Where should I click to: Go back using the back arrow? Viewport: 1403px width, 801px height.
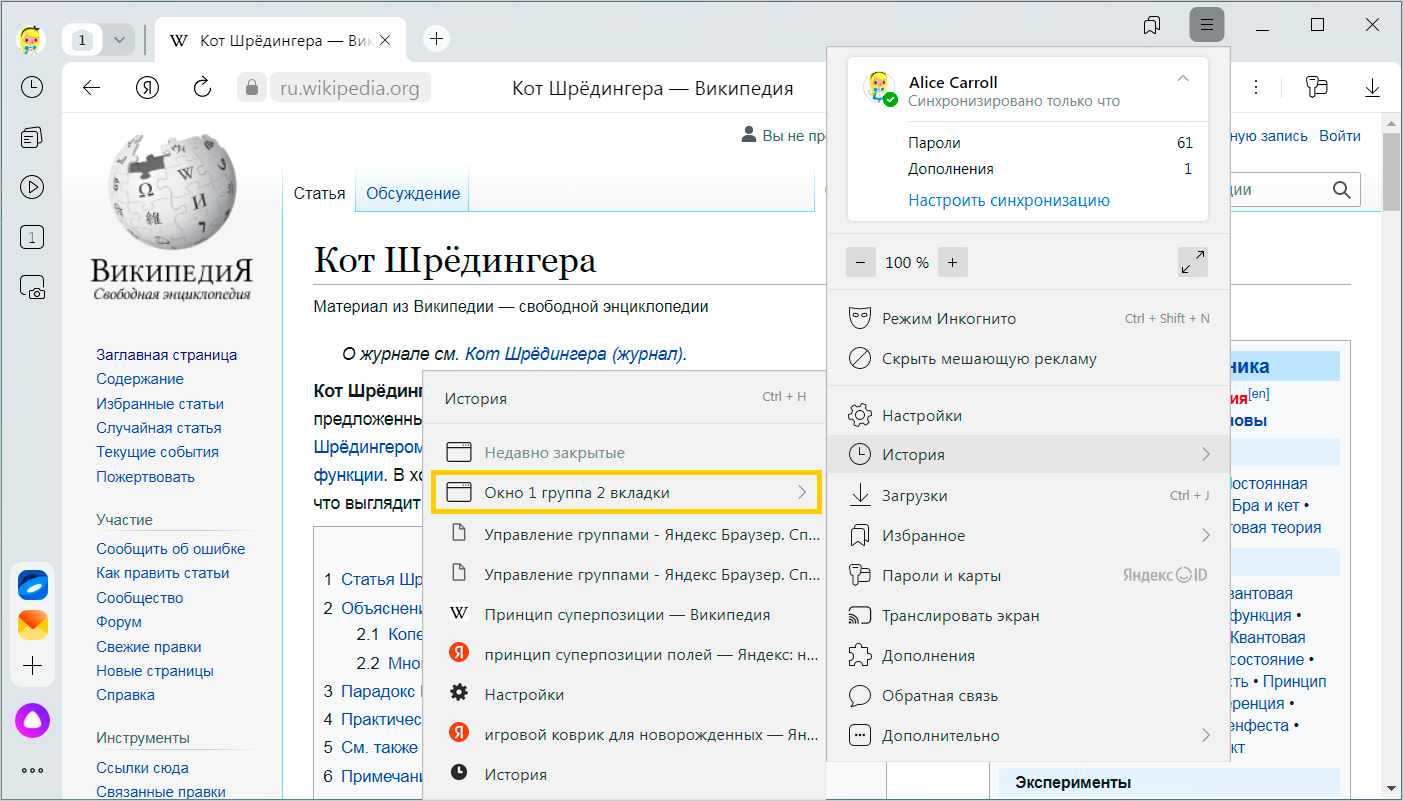coord(92,88)
